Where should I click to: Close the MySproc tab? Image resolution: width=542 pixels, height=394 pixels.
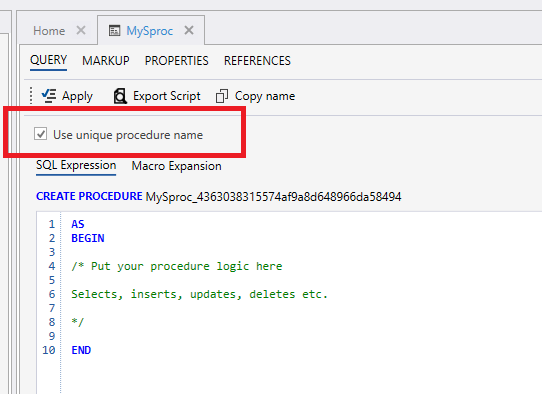[x=189, y=30]
